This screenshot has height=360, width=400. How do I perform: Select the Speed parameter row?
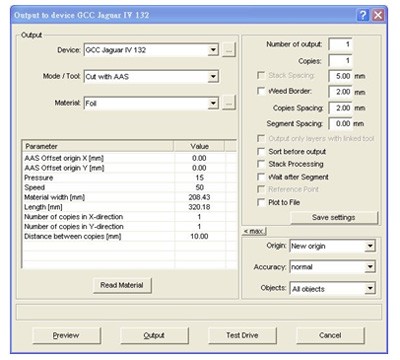130,187
